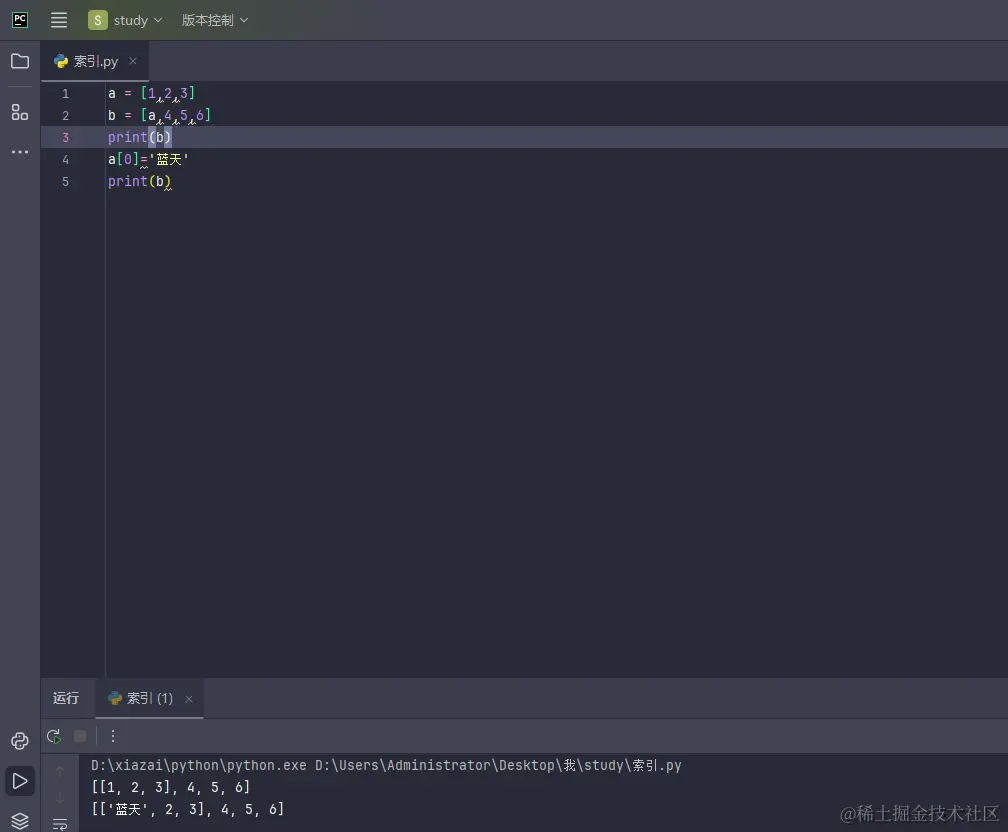Open the PyCharm main menu hamburger icon

(59, 20)
